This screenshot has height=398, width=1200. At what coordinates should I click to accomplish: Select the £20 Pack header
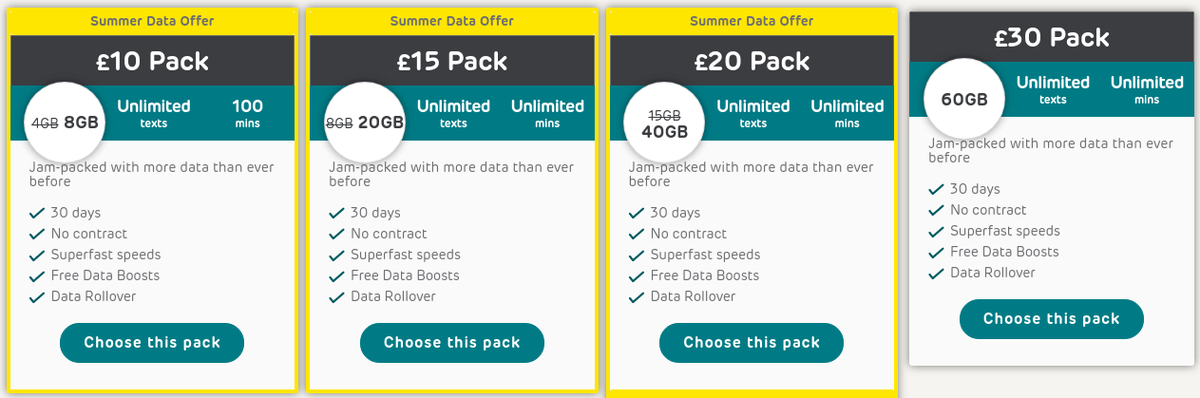tap(752, 61)
